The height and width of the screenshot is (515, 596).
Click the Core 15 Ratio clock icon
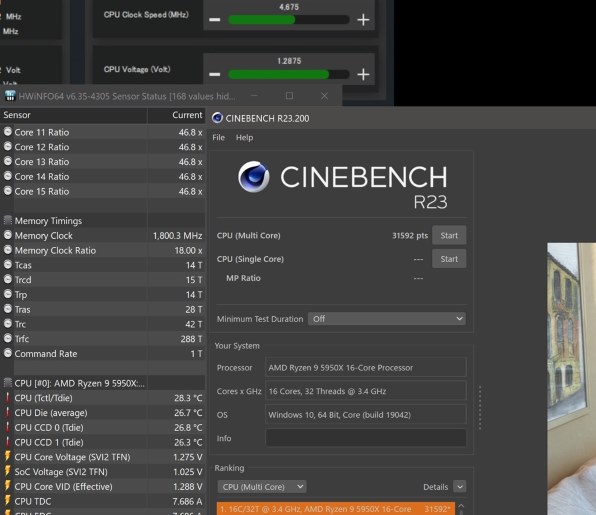8,191
